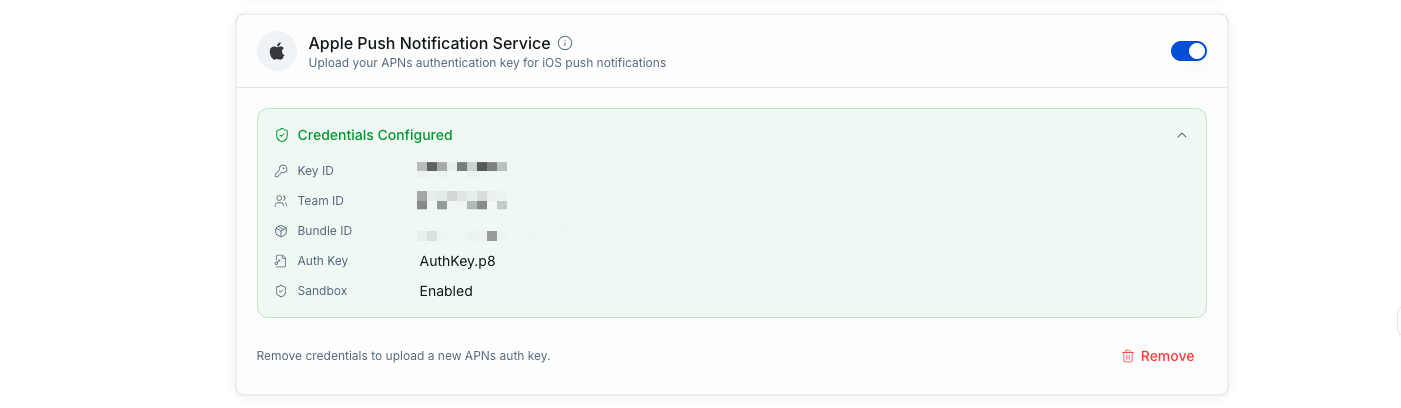Click the blurred Key ID value

462,166
